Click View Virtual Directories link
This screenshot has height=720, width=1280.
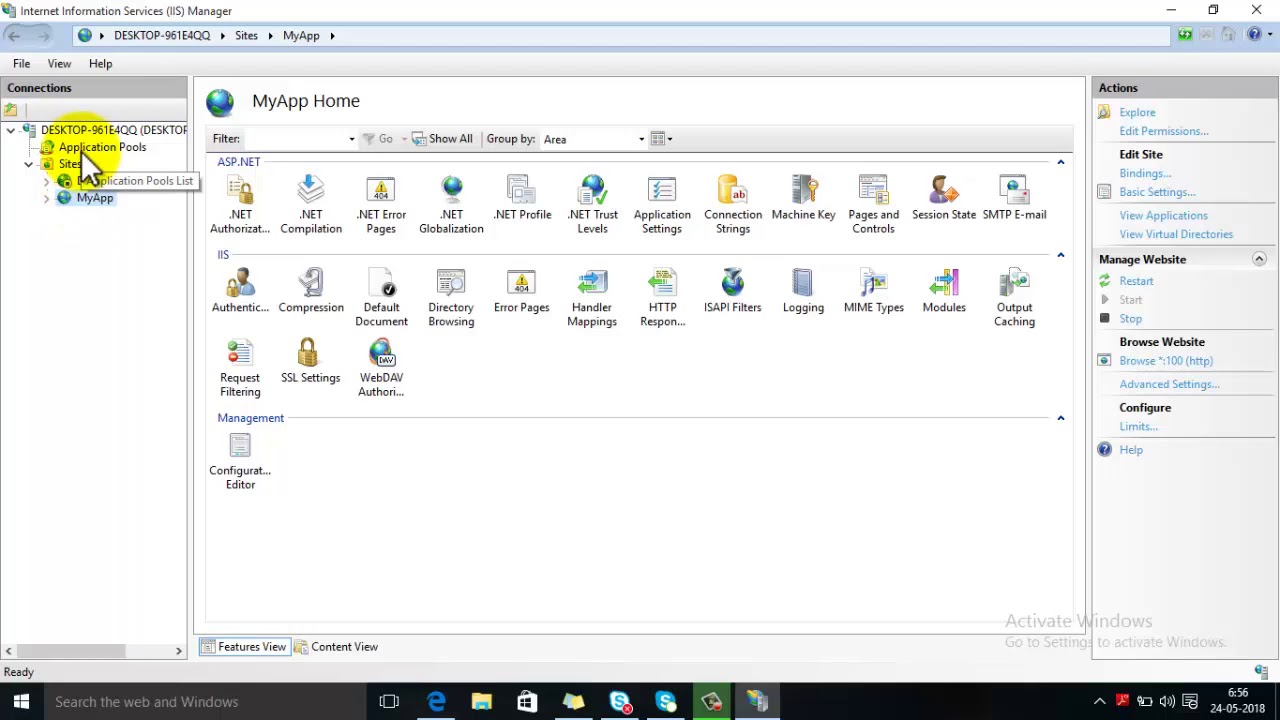1176,234
